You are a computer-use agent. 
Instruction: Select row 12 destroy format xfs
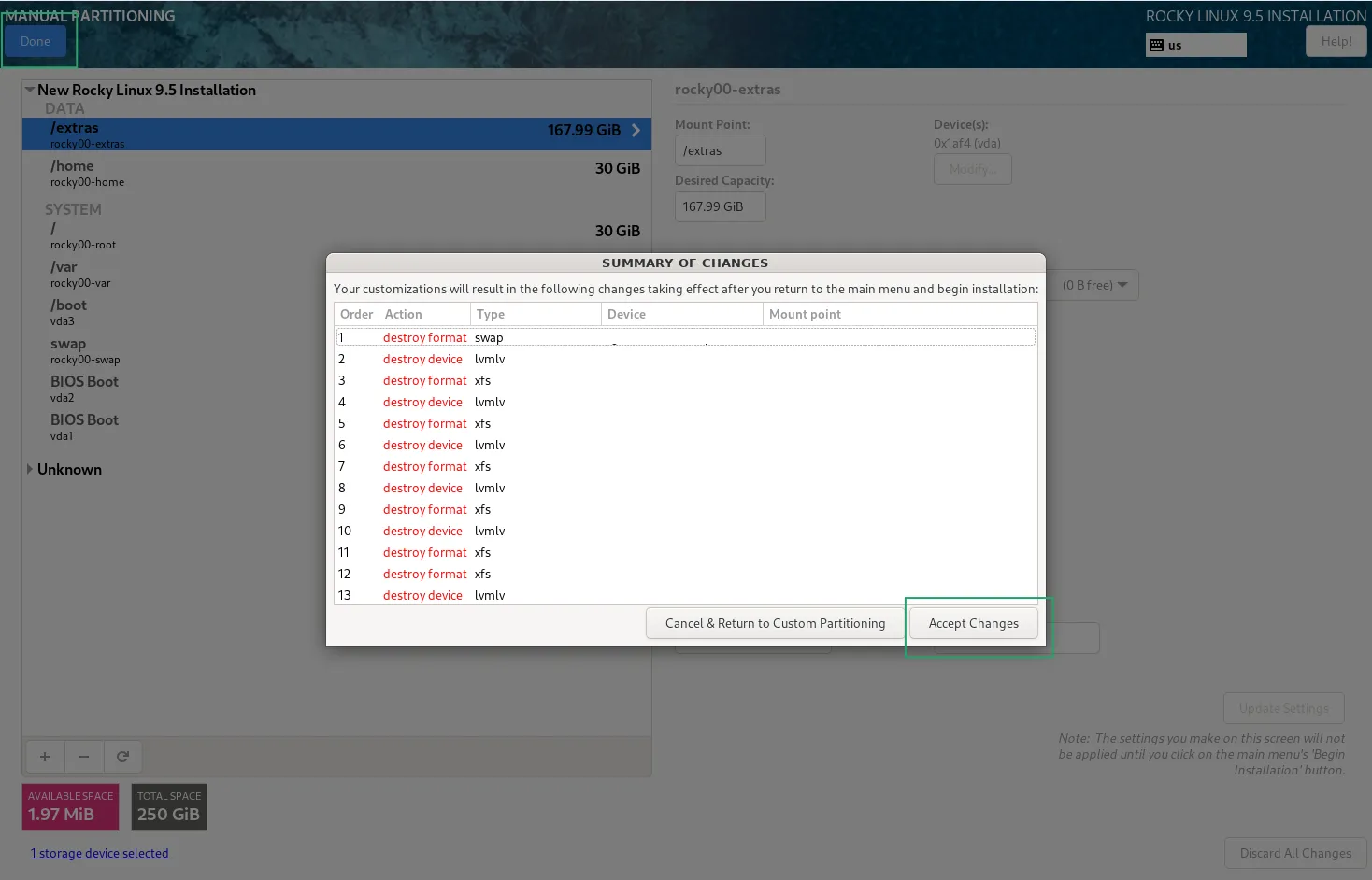coord(686,574)
